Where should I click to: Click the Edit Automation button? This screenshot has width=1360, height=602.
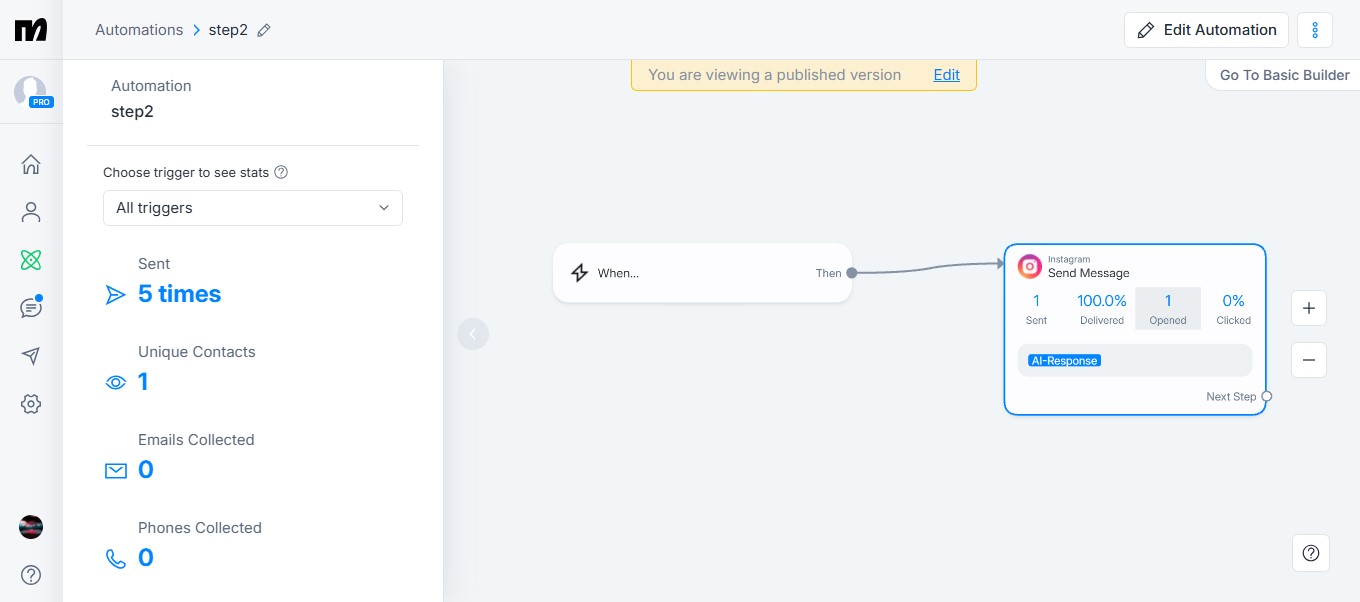tap(1206, 30)
